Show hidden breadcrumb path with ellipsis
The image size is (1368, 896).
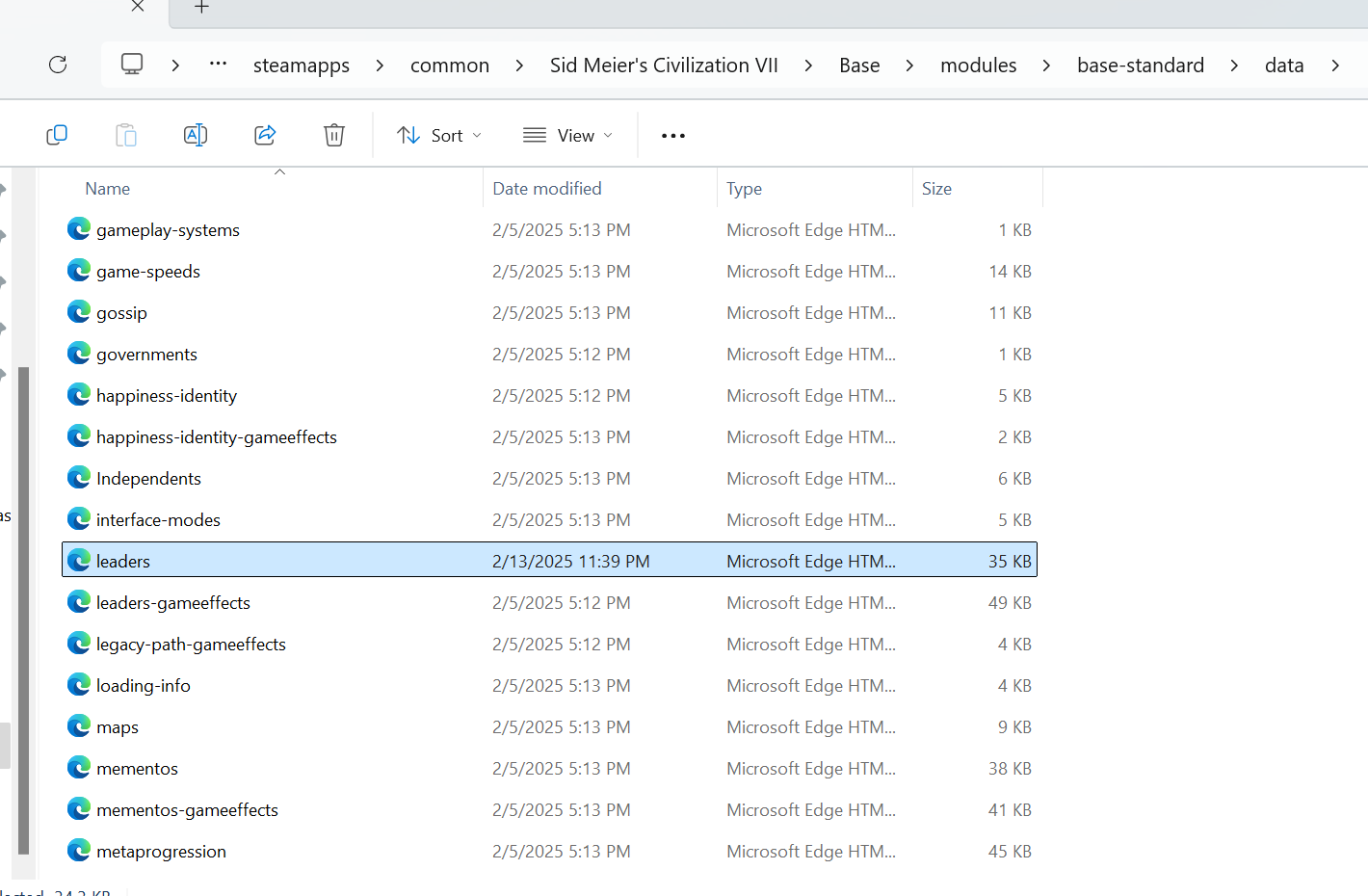point(219,65)
